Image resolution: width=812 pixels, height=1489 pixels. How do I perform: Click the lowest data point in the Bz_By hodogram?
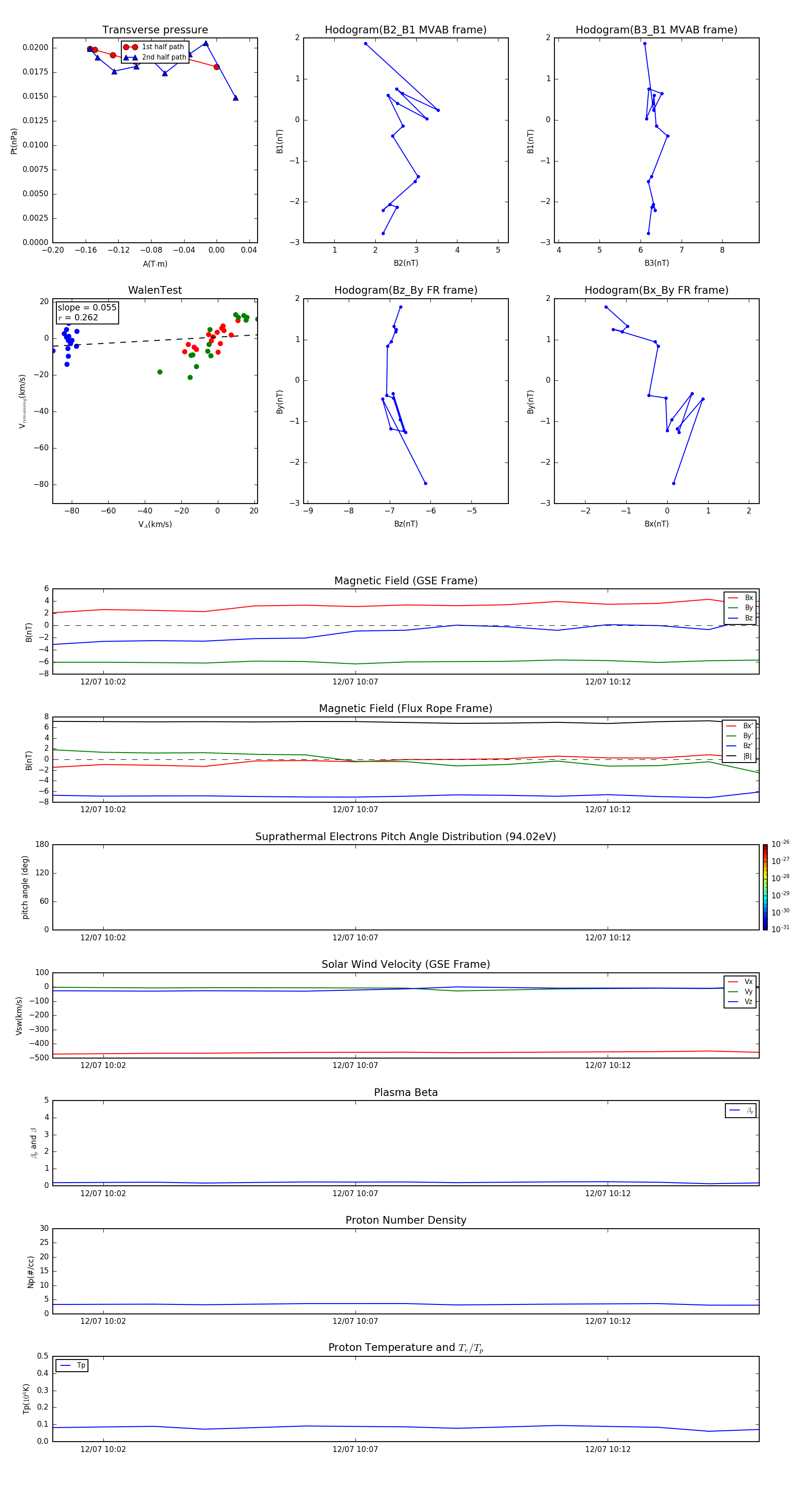425,483
